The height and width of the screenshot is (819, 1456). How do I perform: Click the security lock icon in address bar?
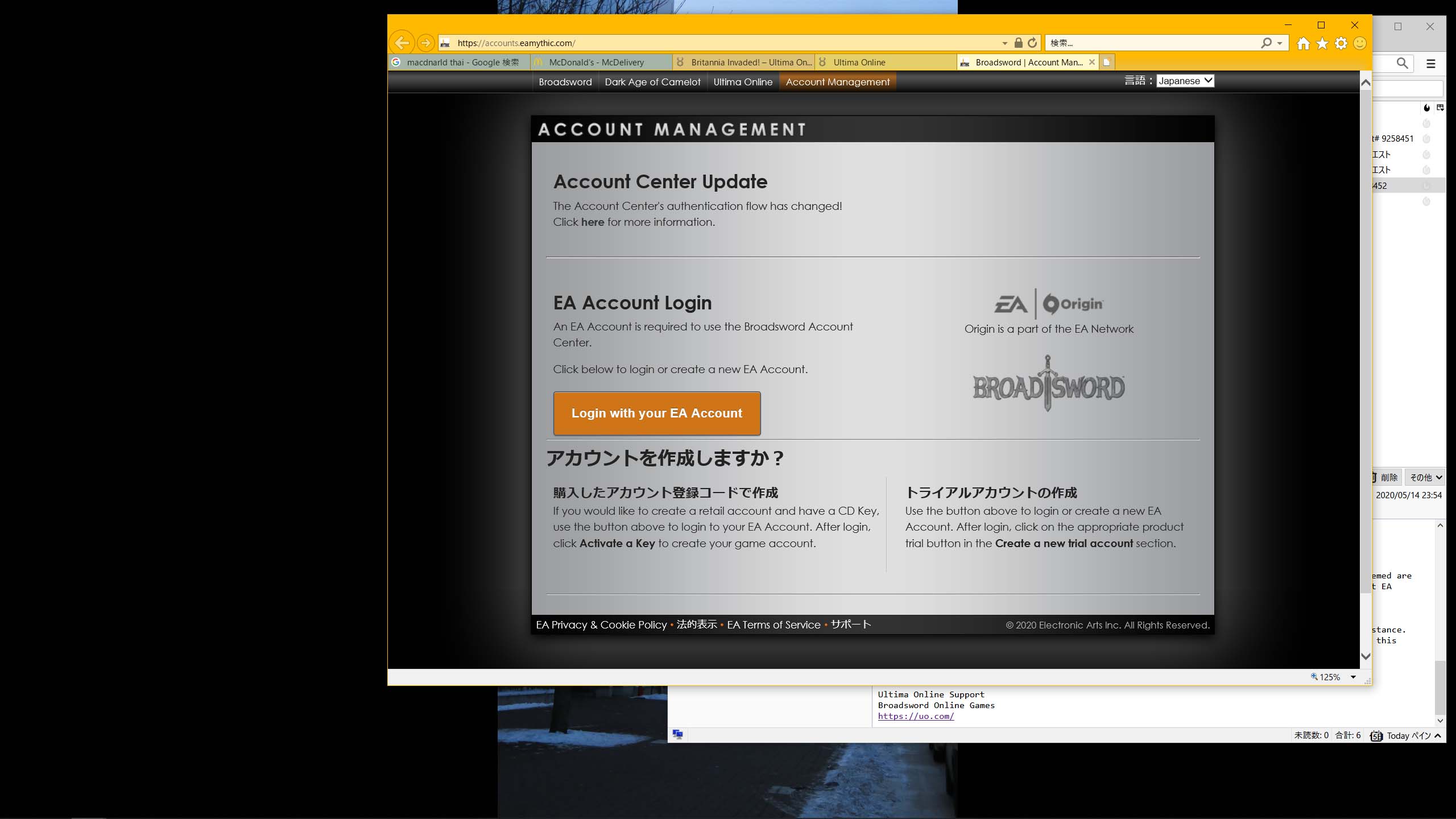[1018, 43]
